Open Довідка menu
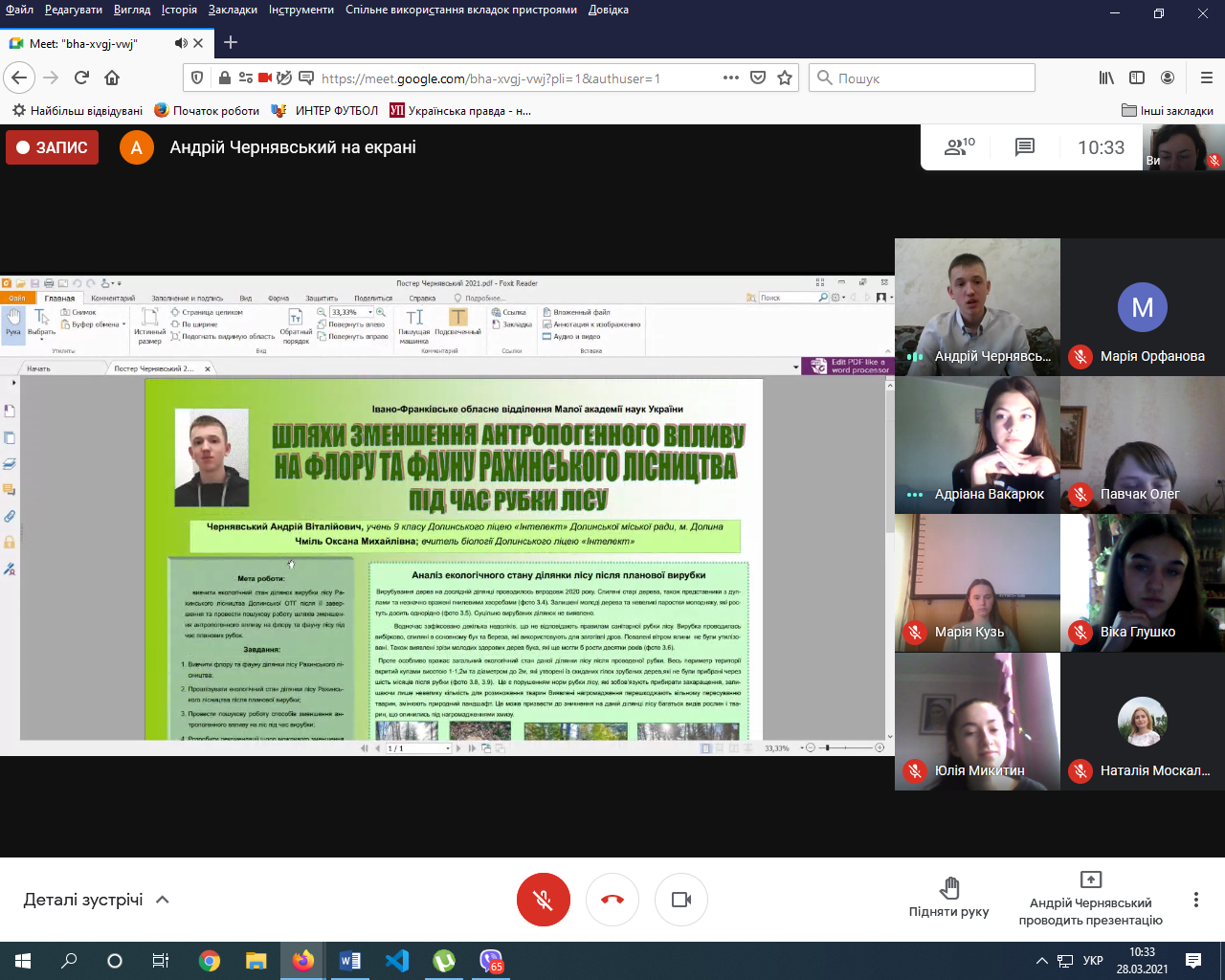This screenshot has height=980, width=1225. coord(609,10)
